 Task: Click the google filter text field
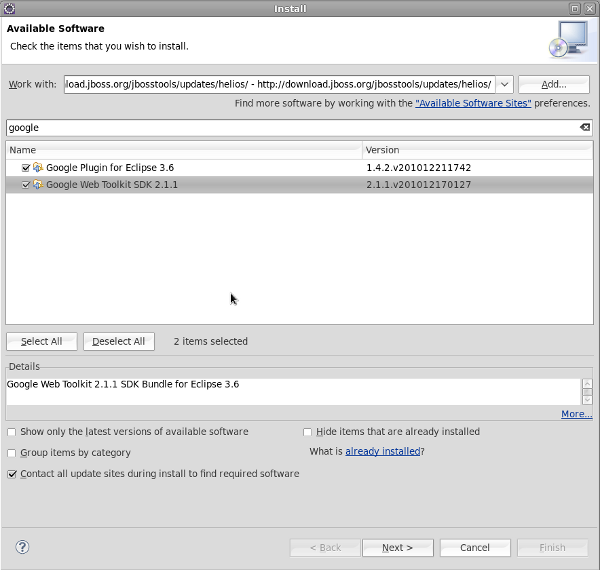(x=293, y=127)
